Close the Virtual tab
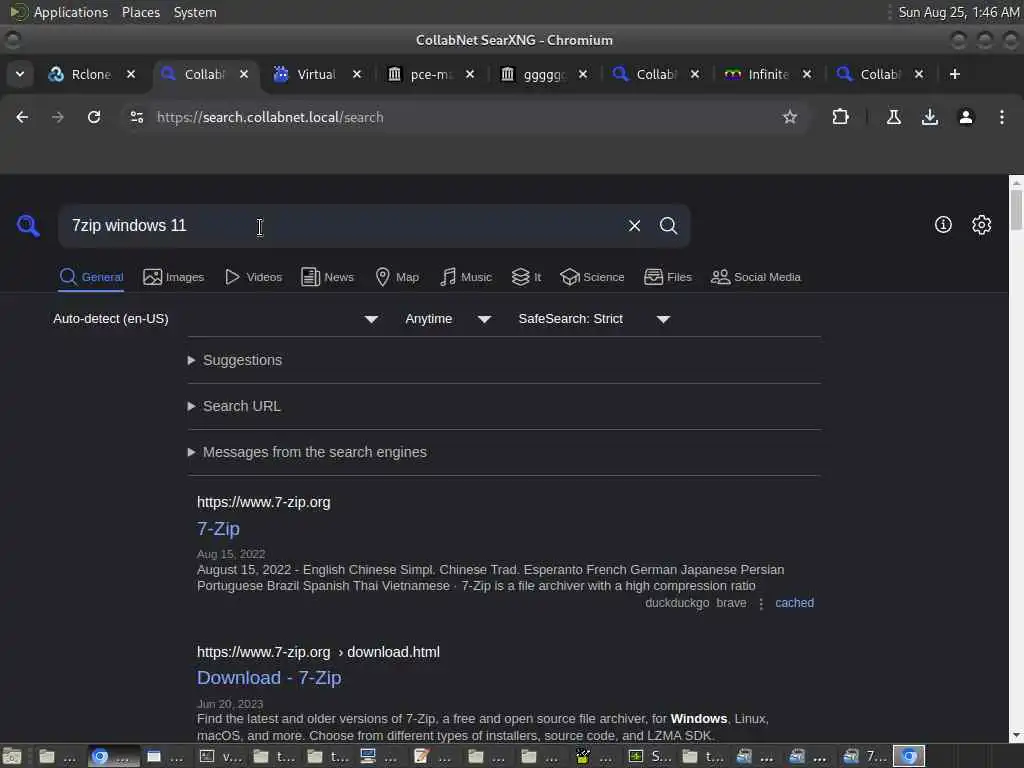Viewport: 1024px width, 768px height. coord(357,74)
